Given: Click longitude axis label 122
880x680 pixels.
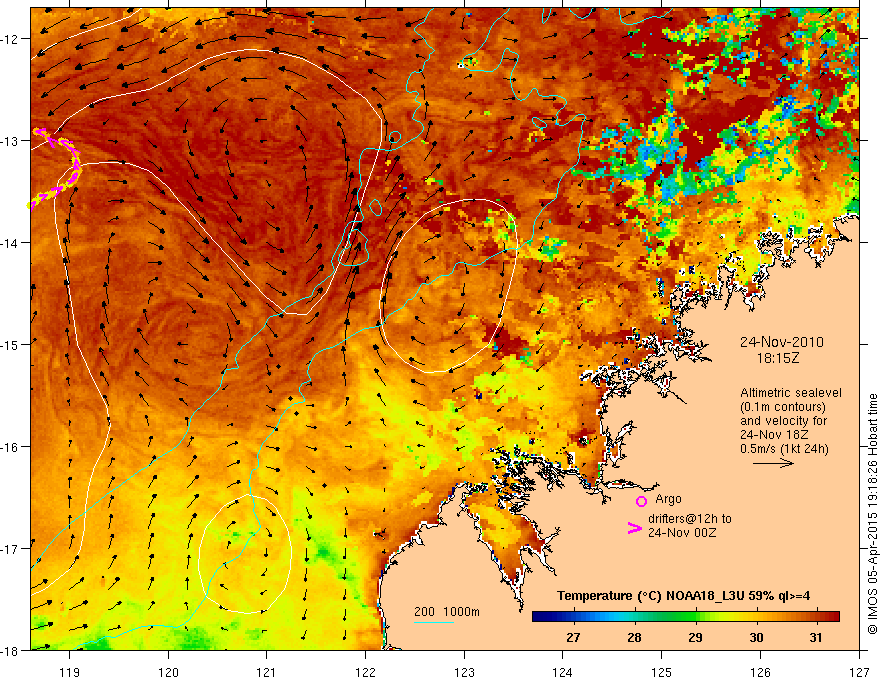Looking at the screenshot, I should [365, 672].
